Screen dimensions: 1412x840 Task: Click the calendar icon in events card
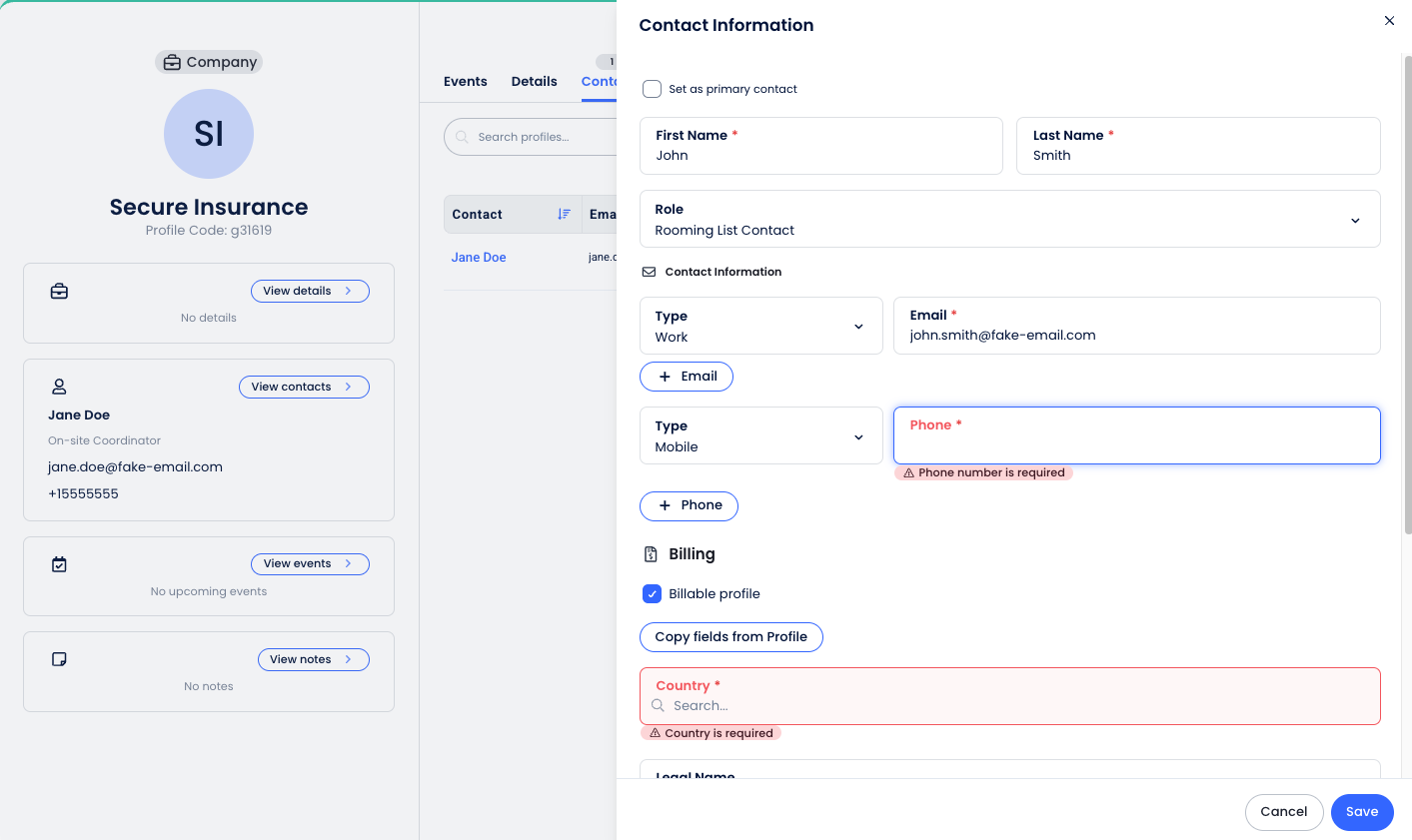point(59,564)
